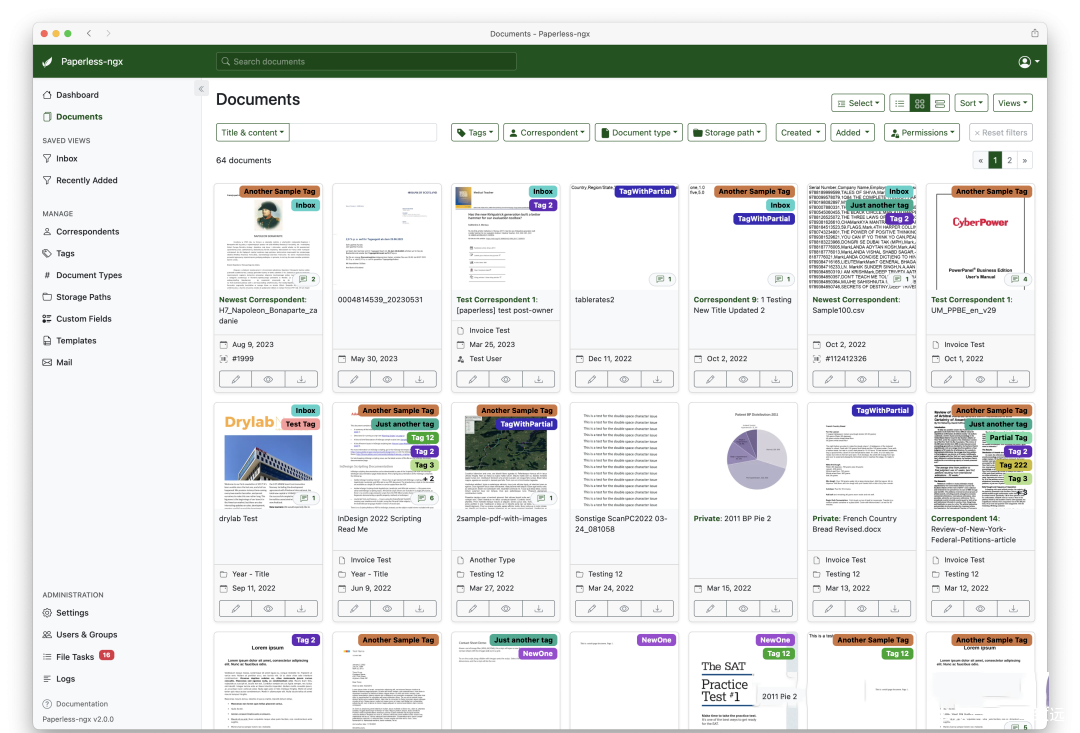Screen dimensions: 1080x733
Task: Expand the Storage path filter
Action: pyautogui.click(x=727, y=133)
